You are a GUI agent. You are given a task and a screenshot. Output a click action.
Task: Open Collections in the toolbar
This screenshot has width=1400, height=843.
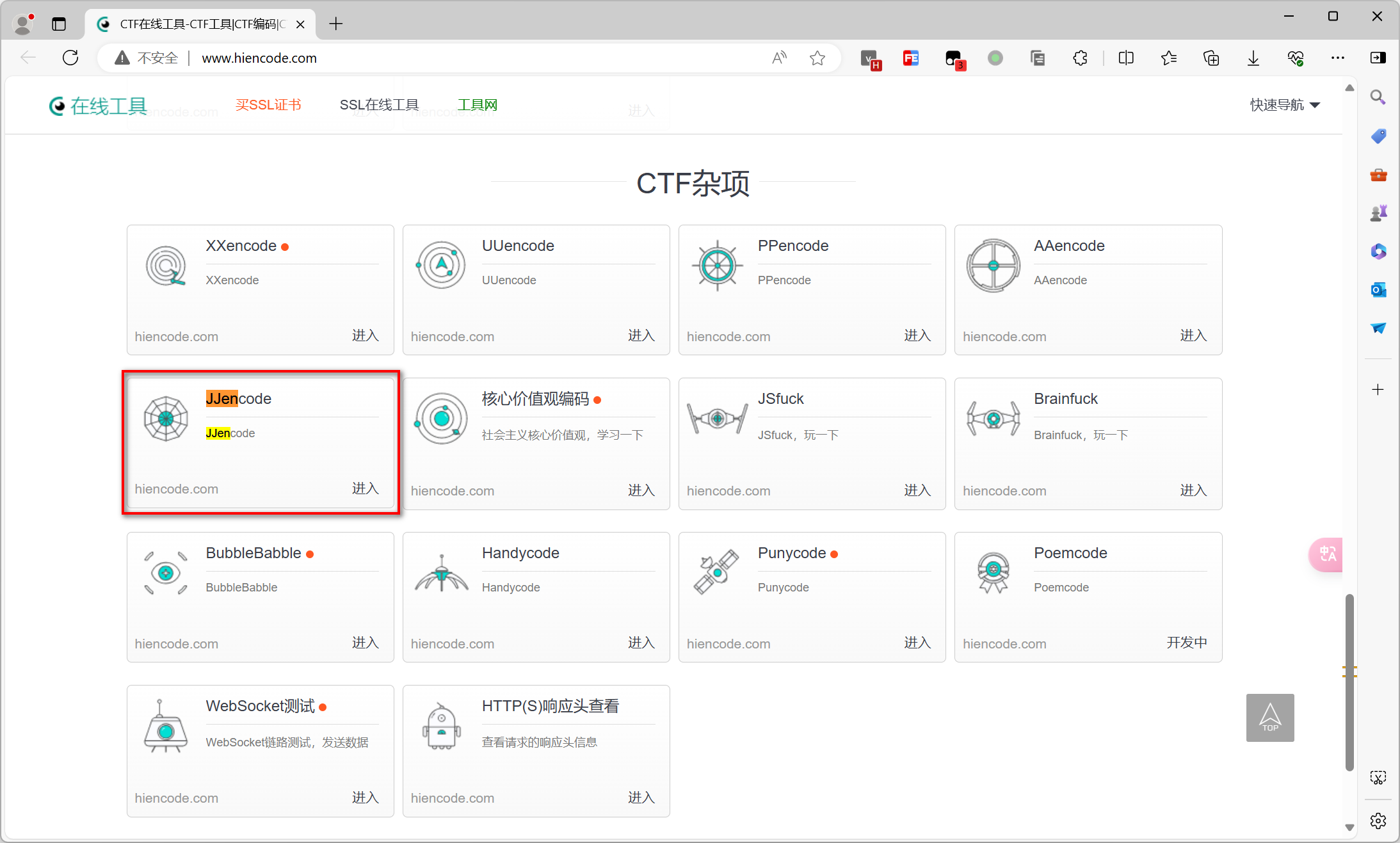tap(1211, 58)
